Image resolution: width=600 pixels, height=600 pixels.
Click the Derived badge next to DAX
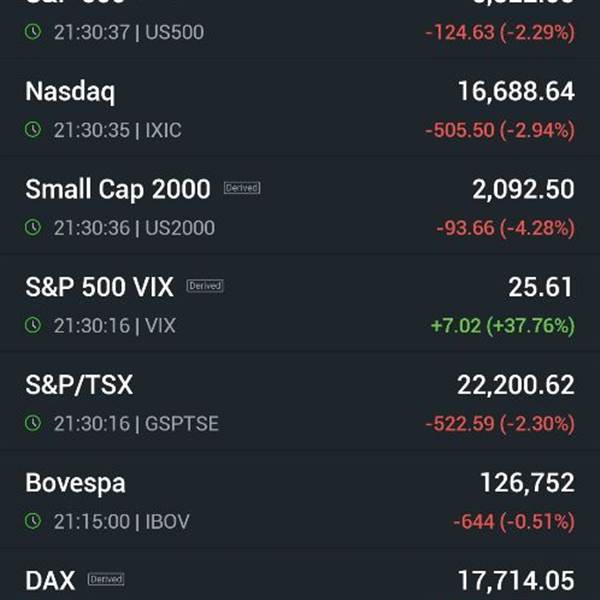click(x=106, y=579)
